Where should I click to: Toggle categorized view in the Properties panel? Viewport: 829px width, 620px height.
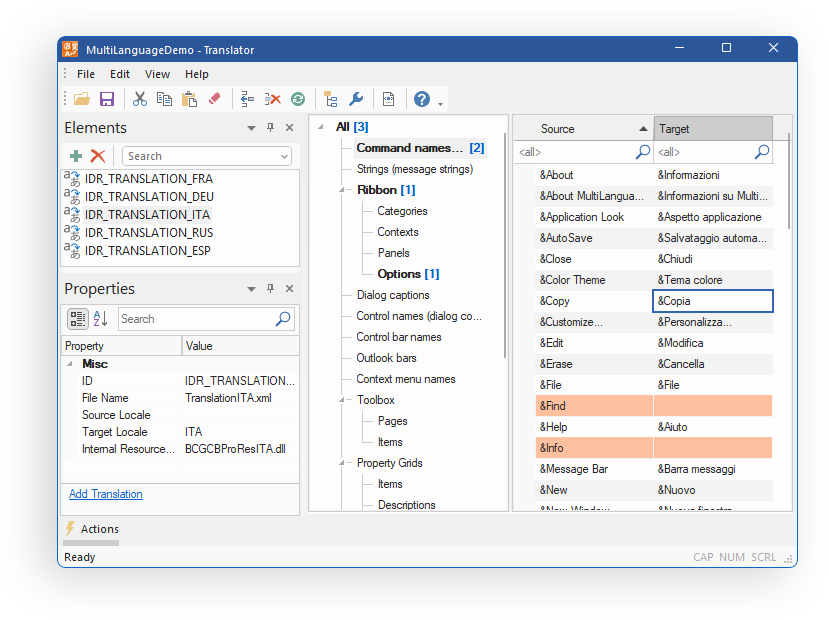[x=77, y=318]
